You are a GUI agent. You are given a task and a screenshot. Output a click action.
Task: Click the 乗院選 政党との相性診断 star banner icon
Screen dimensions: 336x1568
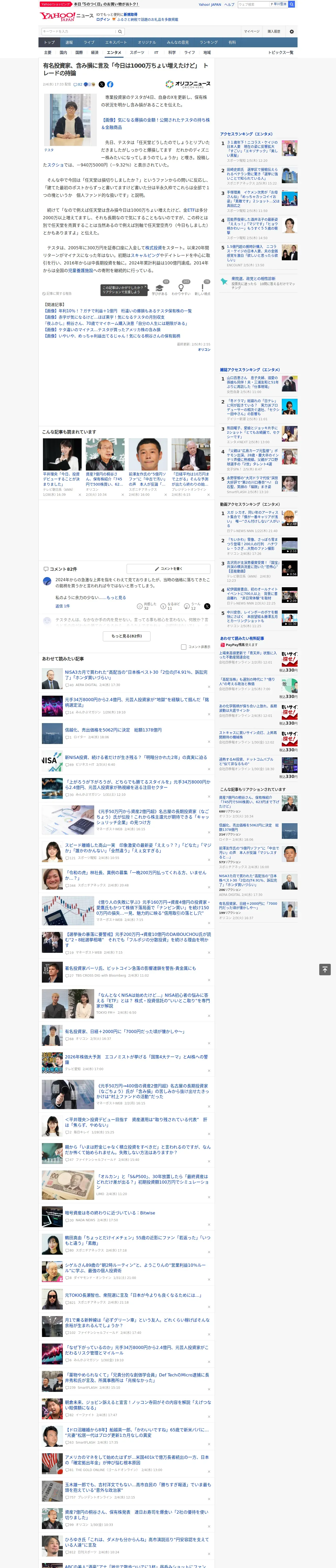click(225, 282)
